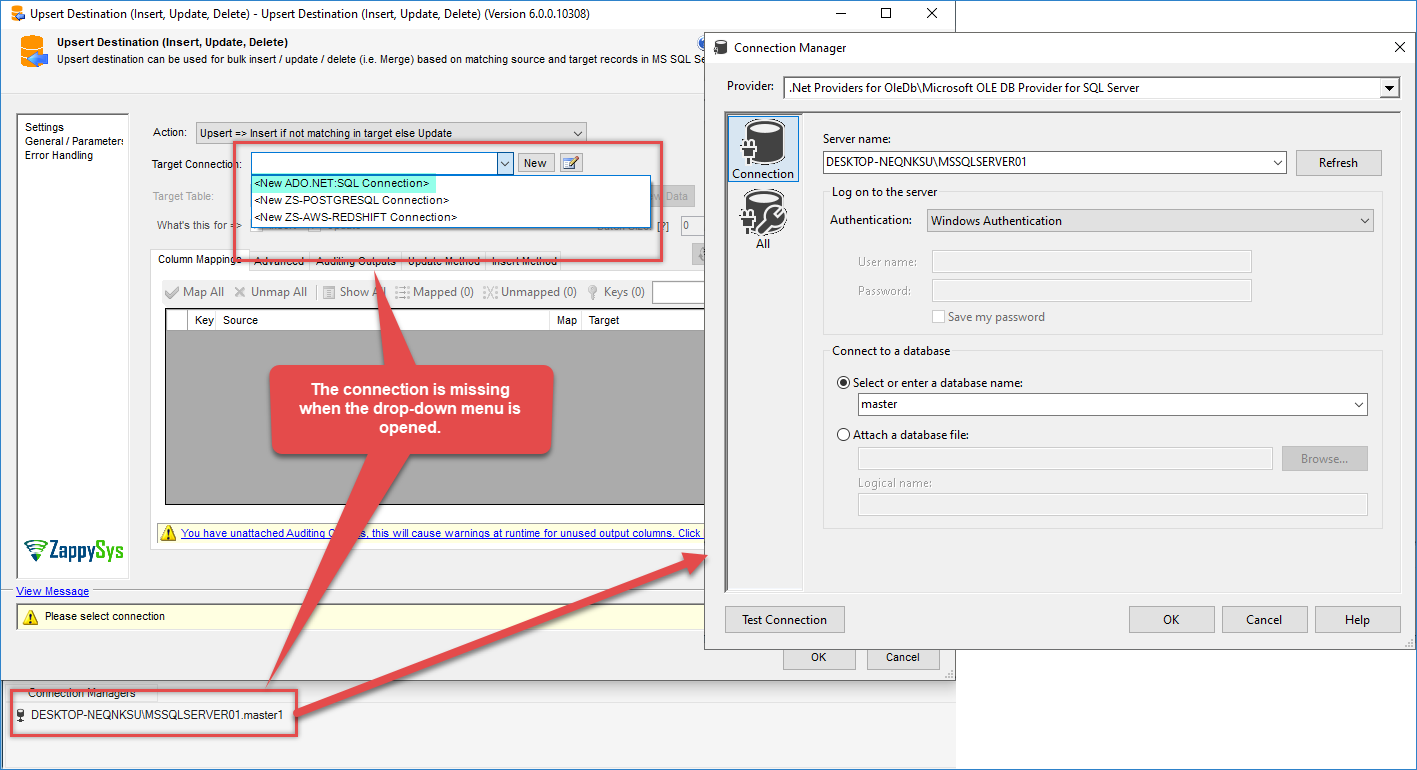Expand the Provider dropdown
Screen dimensions: 1417x770
(1389, 88)
